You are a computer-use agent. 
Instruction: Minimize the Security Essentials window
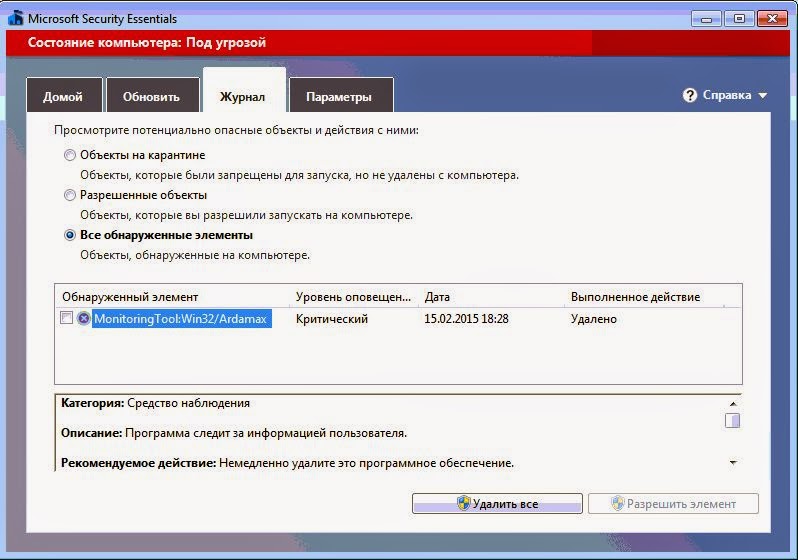pyautogui.click(x=706, y=19)
